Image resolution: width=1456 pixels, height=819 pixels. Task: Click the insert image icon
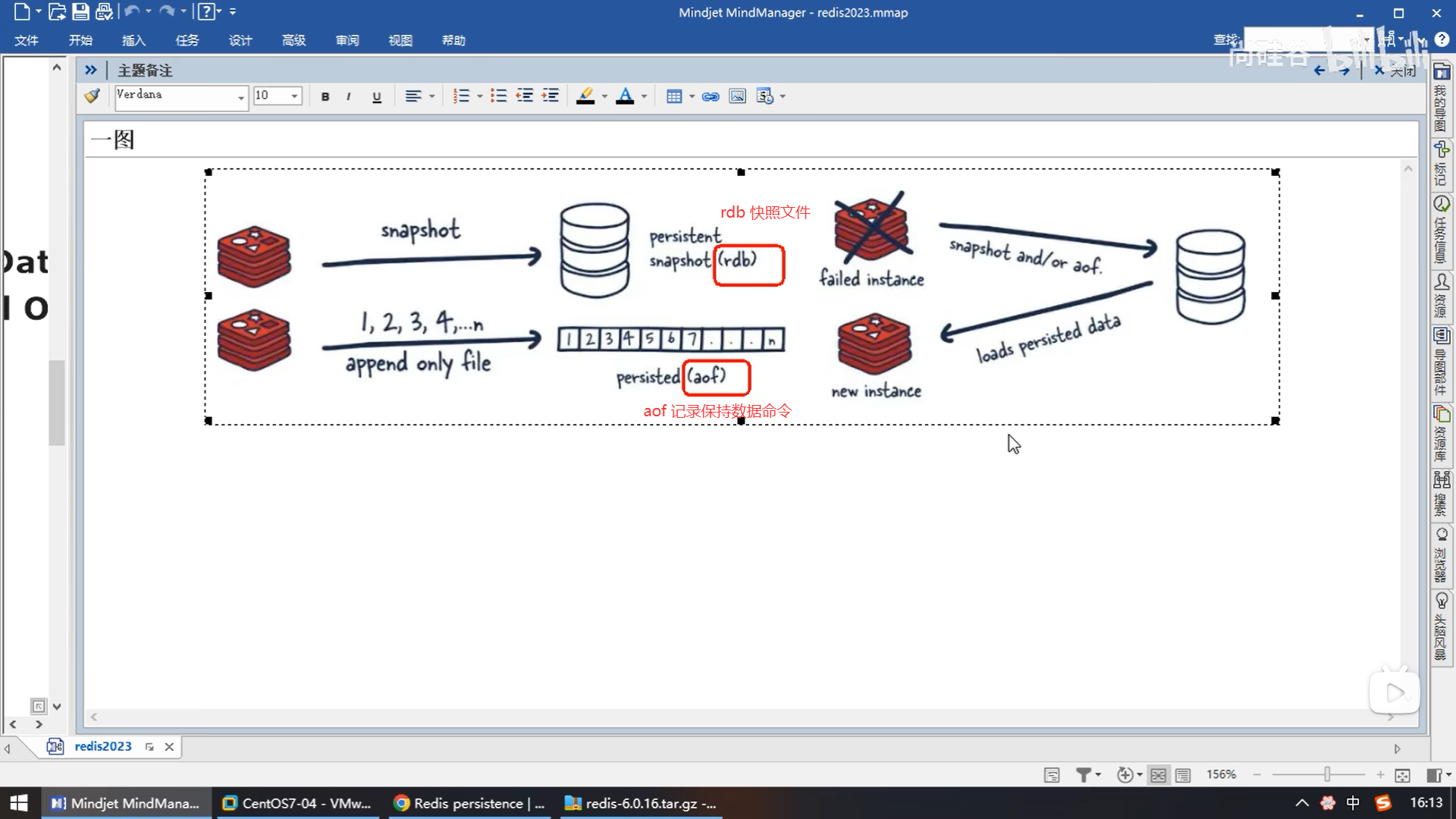tap(737, 96)
